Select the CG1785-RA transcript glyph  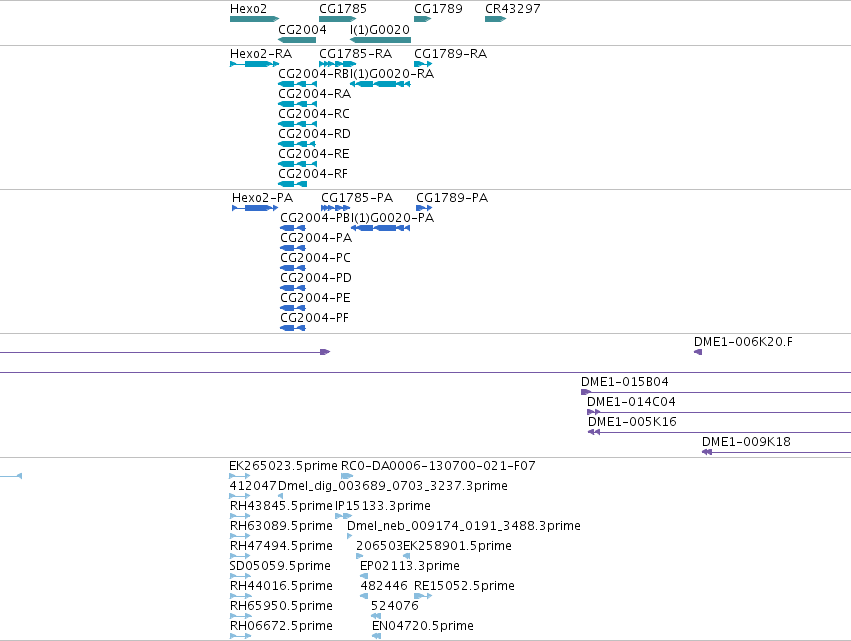338,64
